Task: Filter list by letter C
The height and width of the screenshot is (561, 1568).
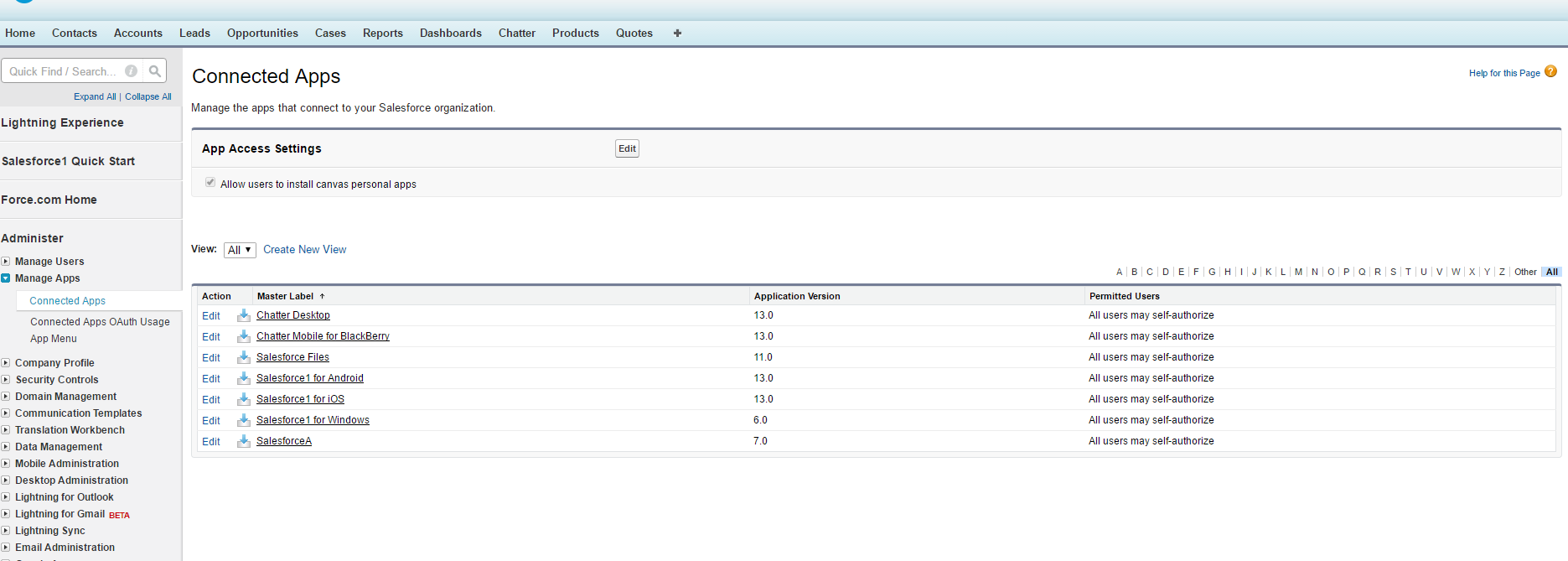Action: pyautogui.click(x=1150, y=272)
